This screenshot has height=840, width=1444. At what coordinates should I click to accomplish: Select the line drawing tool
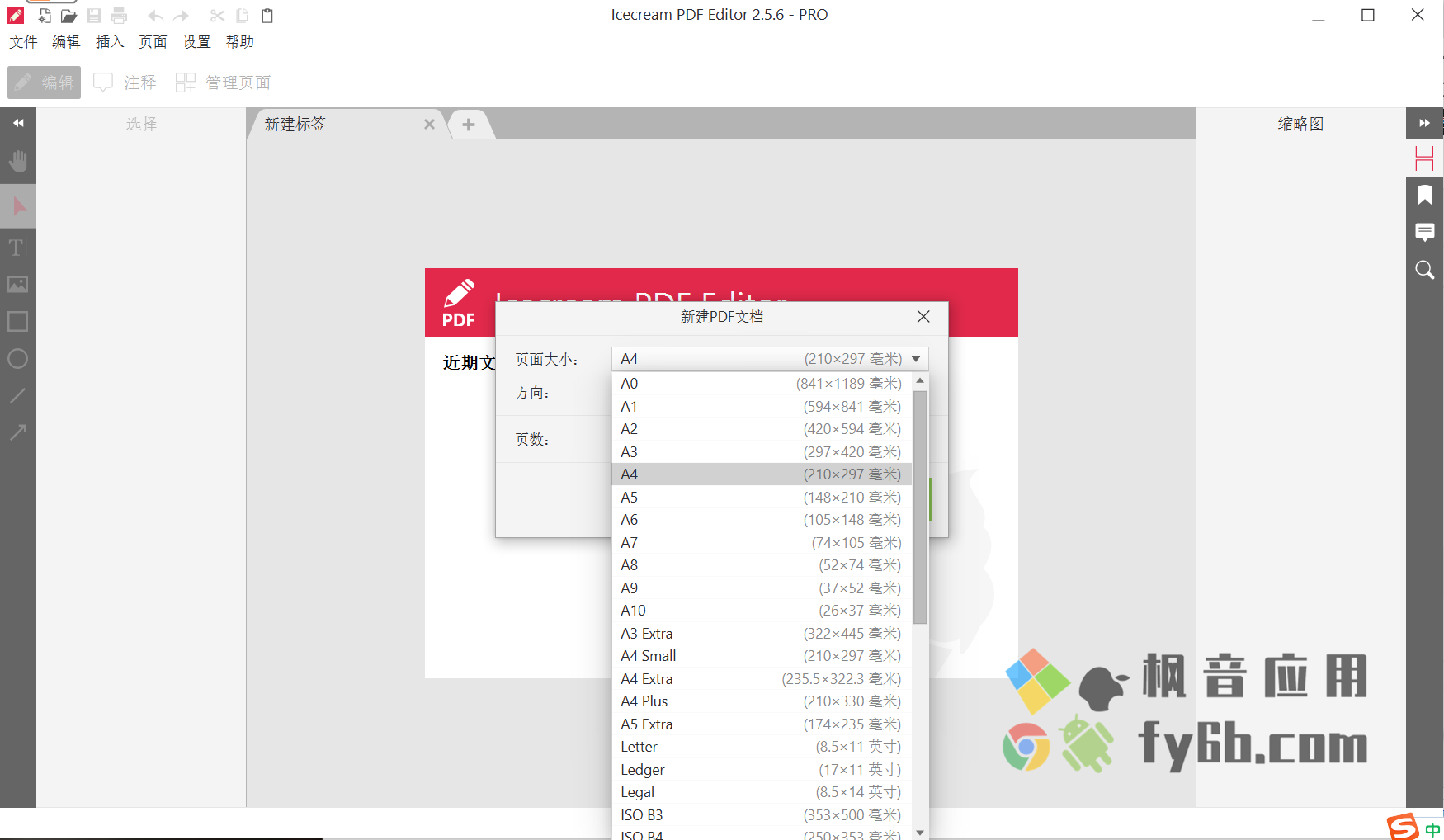(18, 395)
